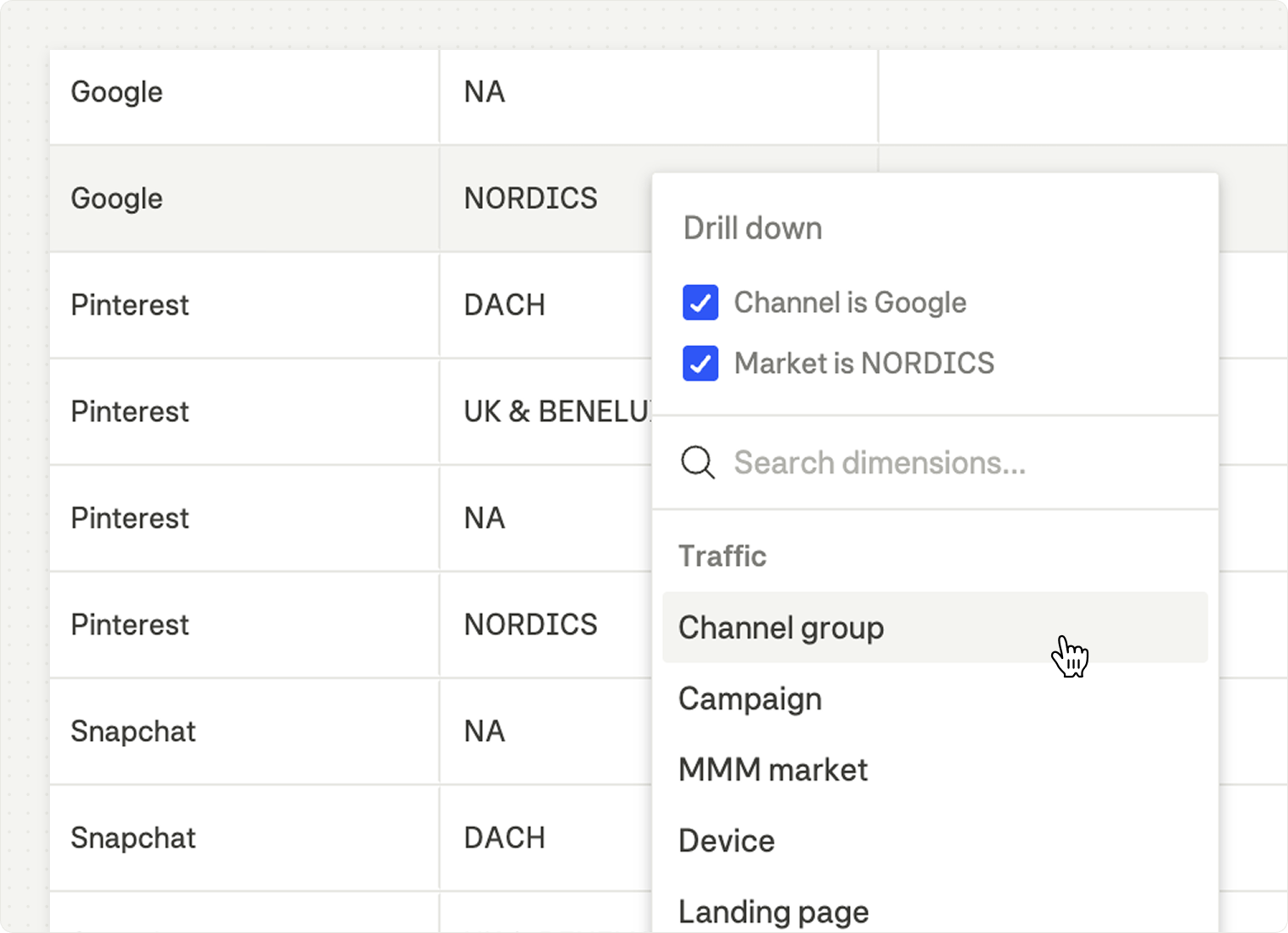The width and height of the screenshot is (1288, 933).
Task: Choose the Campaign dimension
Action: (749, 699)
